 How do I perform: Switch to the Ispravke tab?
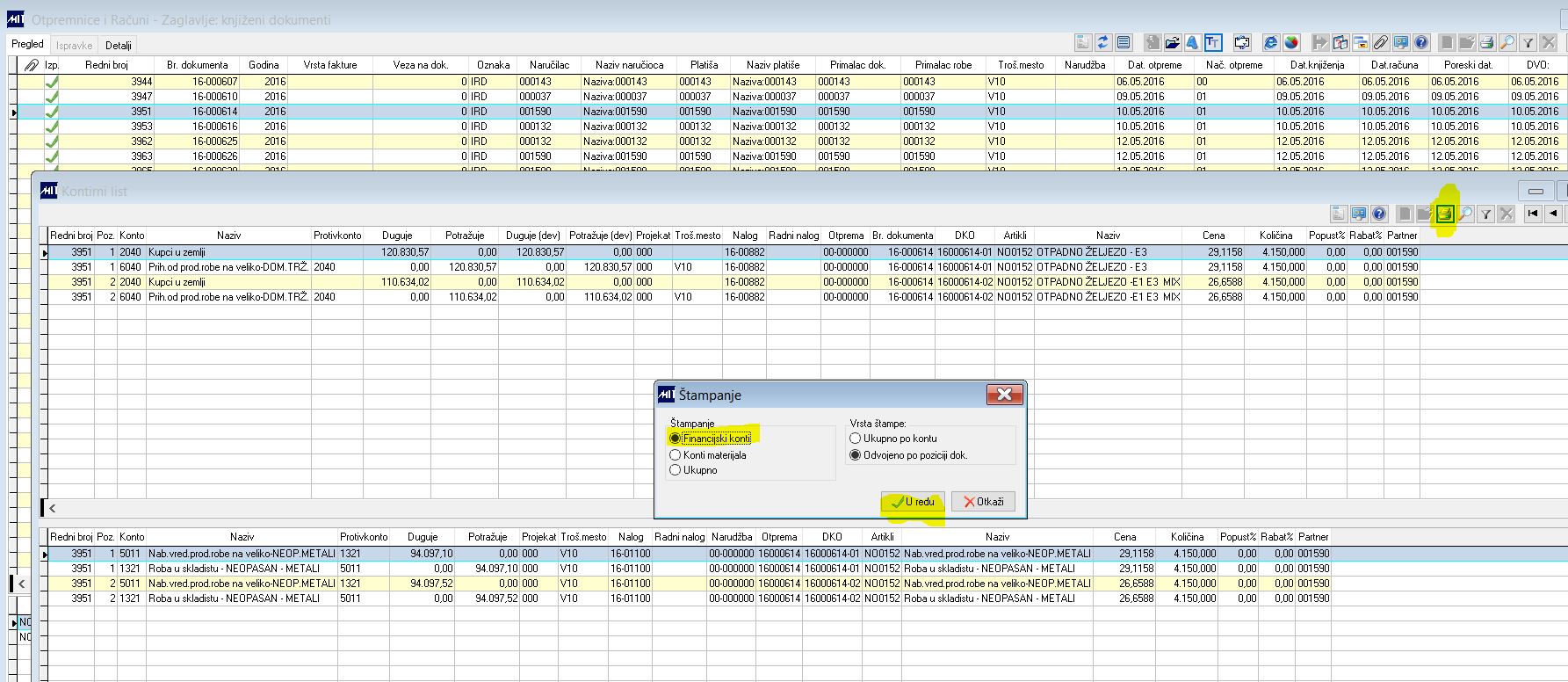[x=74, y=45]
